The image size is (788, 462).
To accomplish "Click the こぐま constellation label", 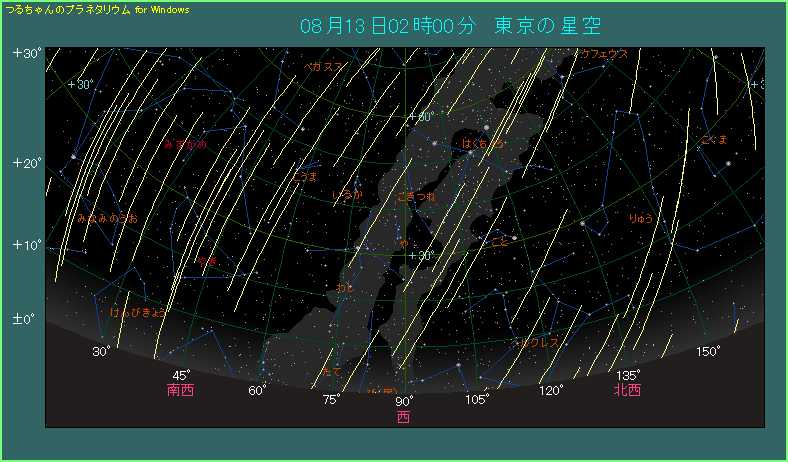I will [x=714, y=139].
